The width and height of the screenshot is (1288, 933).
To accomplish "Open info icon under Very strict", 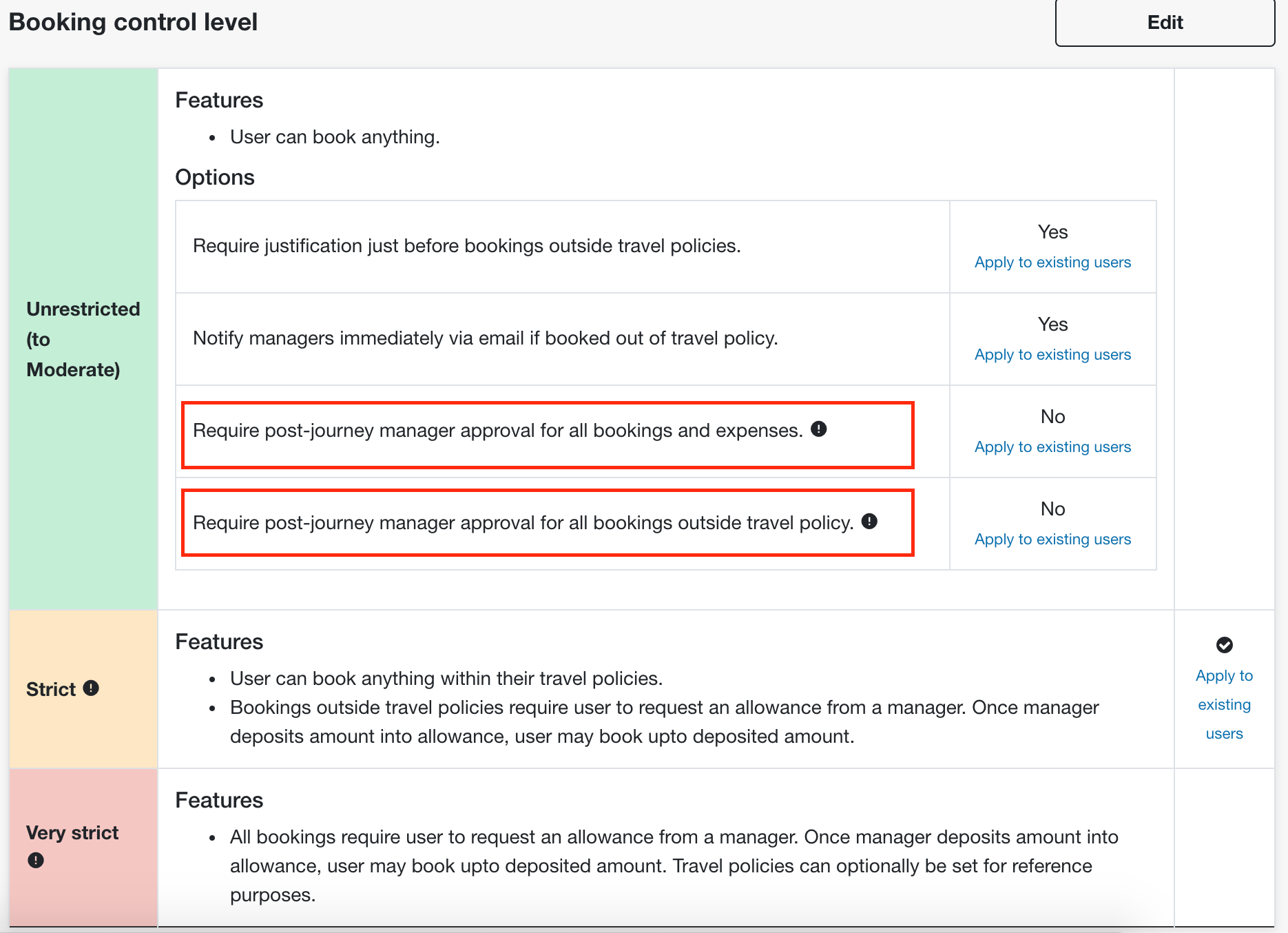I will 36,860.
